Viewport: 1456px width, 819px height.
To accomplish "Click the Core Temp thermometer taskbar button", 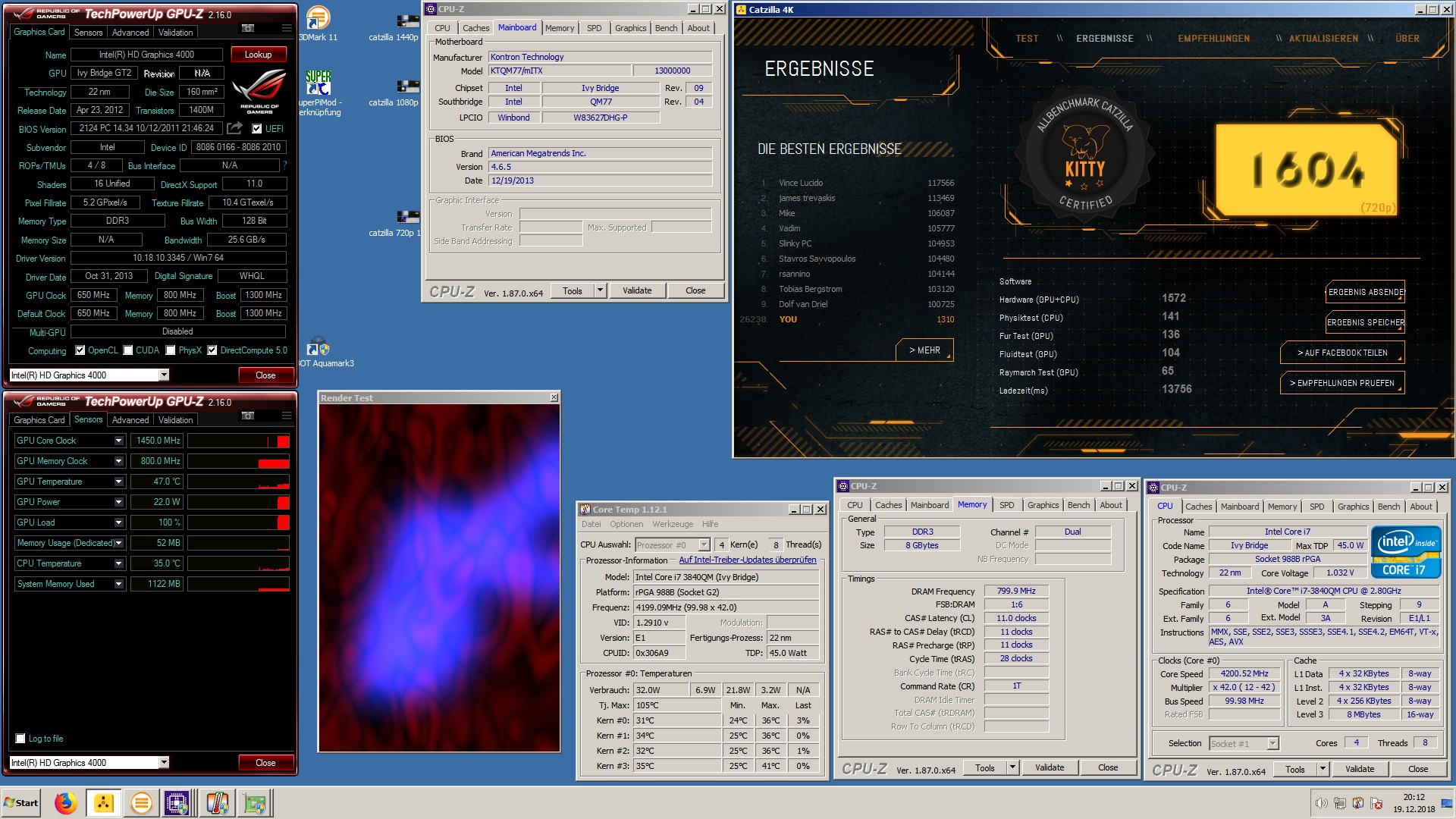I will [217, 803].
